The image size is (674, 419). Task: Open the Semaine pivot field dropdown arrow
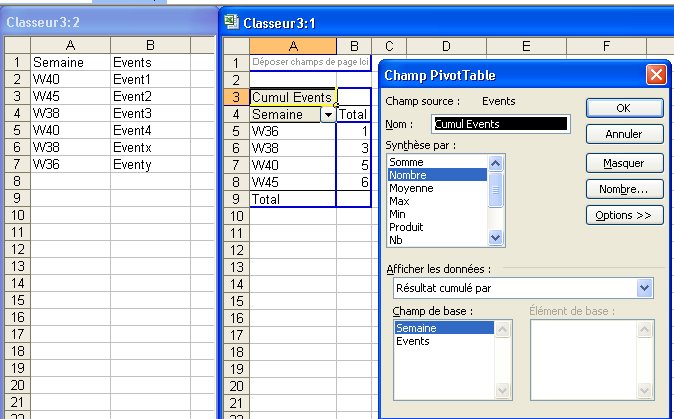tap(326, 115)
